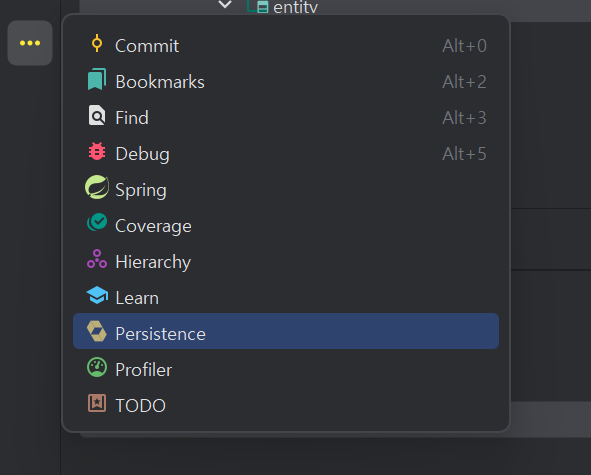The image size is (591, 475).
Task: Open TODO from the tool windows list
Action: (x=286, y=406)
